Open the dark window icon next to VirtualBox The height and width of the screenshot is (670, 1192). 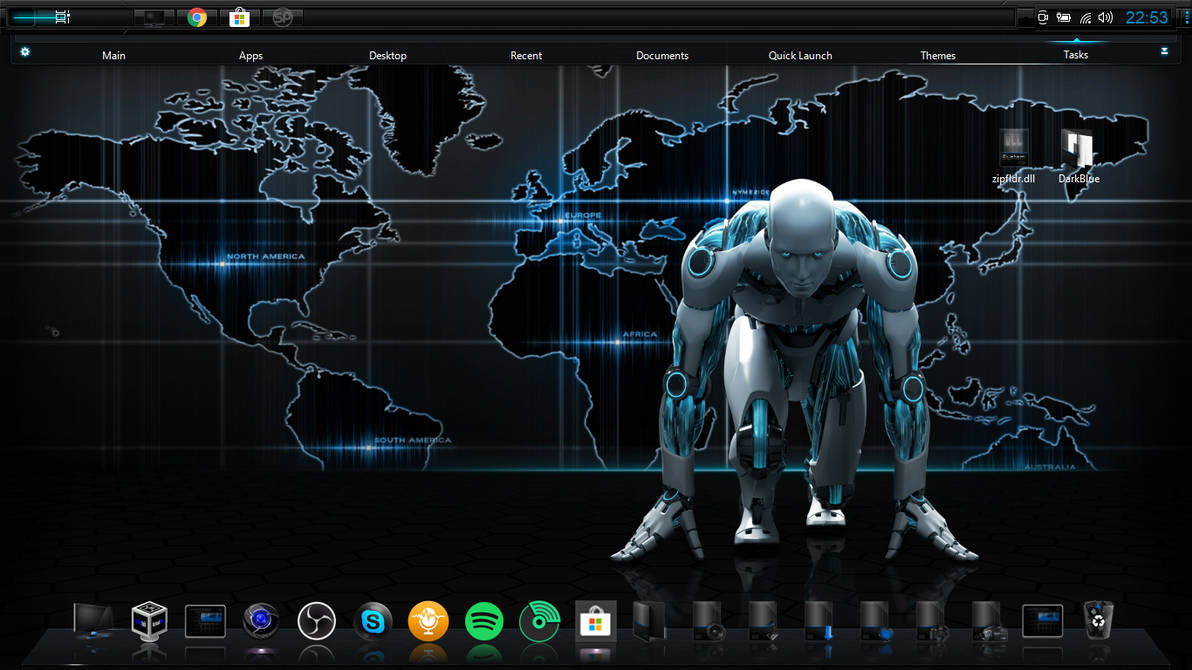205,621
